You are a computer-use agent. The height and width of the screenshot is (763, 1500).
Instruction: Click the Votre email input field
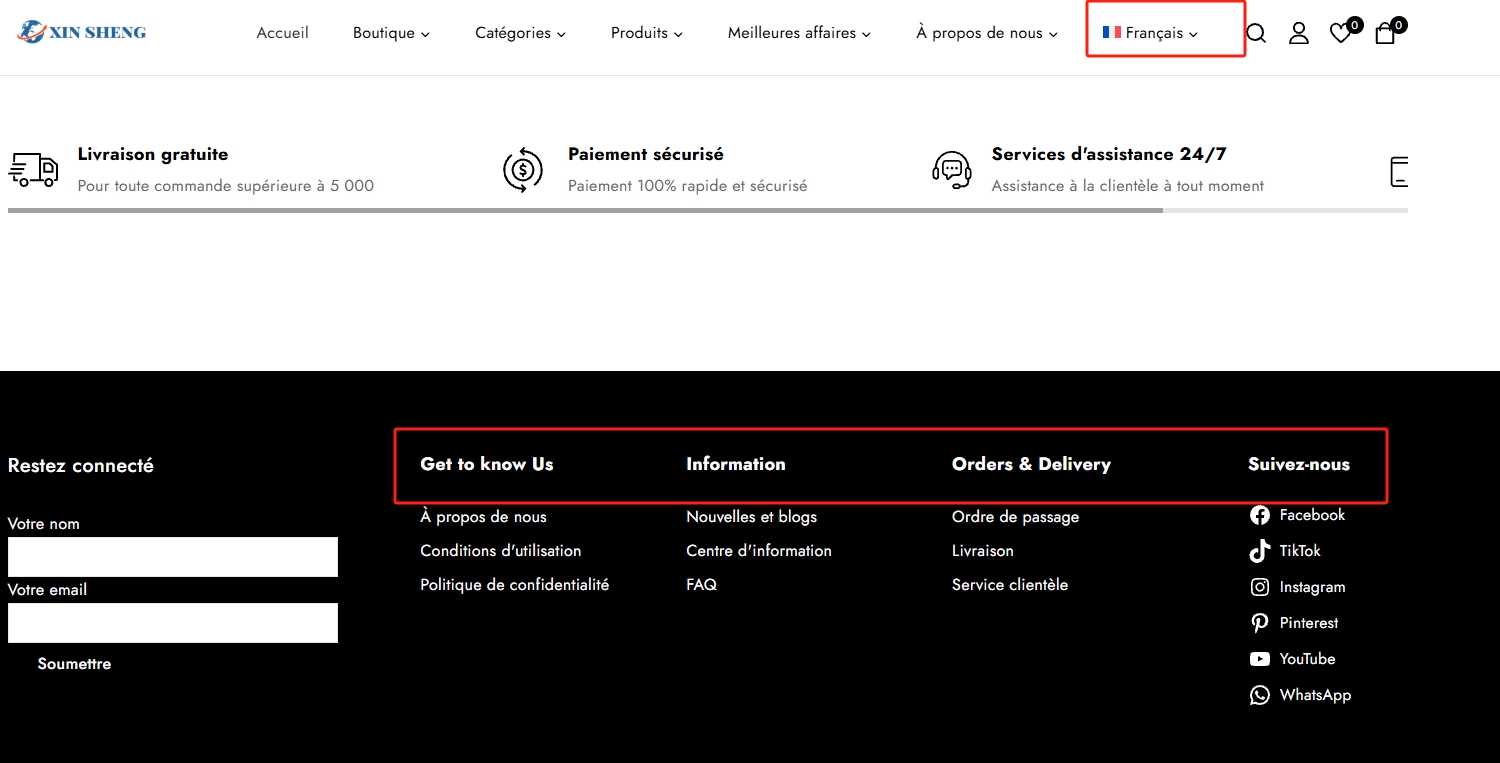tap(173, 623)
